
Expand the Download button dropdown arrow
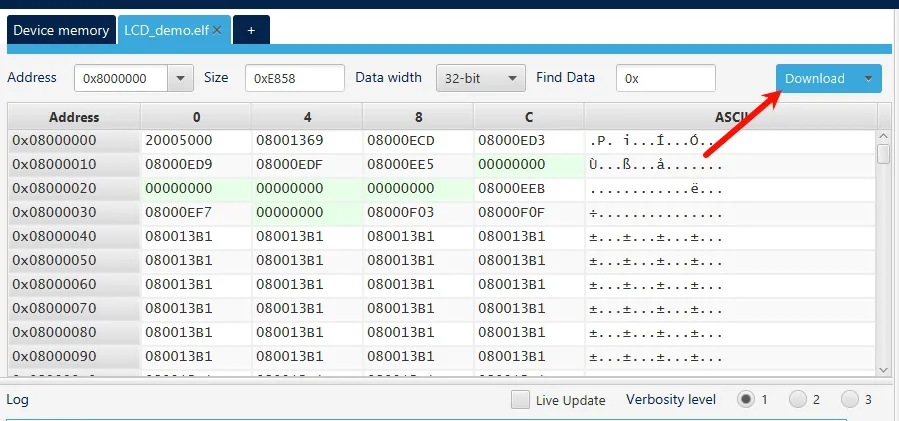click(x=869, y=79)
